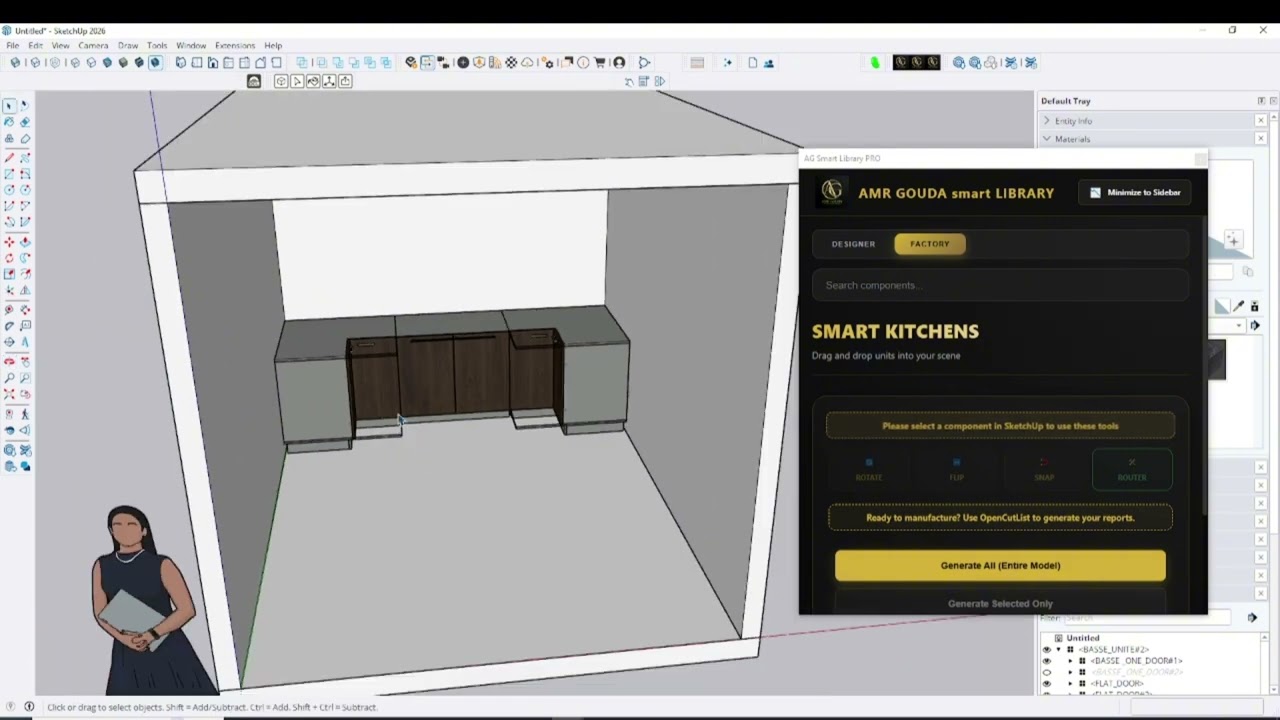
Task: Select the Circle drawing tool
Action: [9, 190]
